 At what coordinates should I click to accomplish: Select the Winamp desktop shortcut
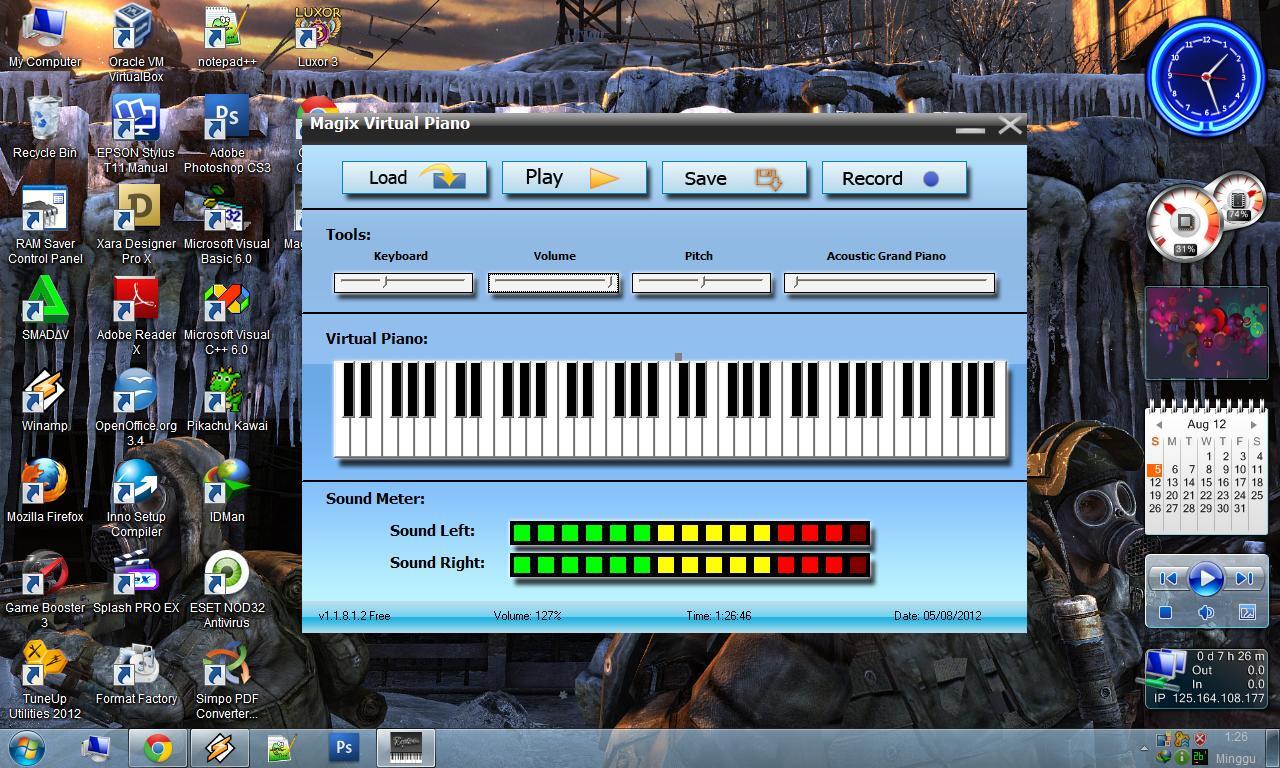(44, 400)
